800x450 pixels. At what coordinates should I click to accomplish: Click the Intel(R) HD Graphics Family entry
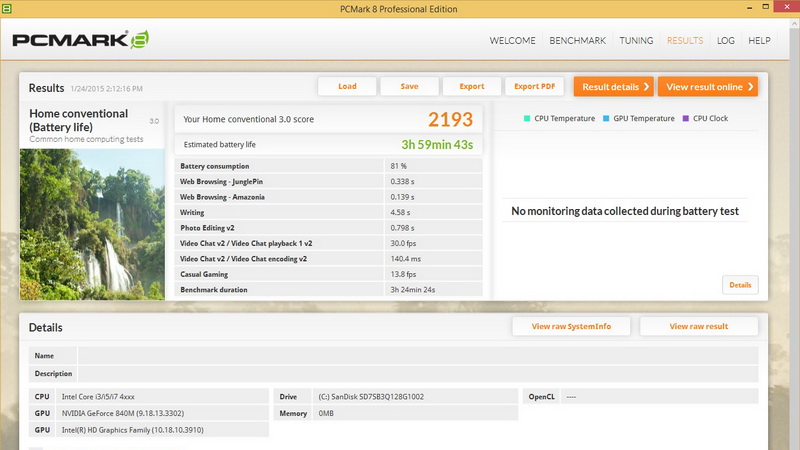(x=162, y=430)
